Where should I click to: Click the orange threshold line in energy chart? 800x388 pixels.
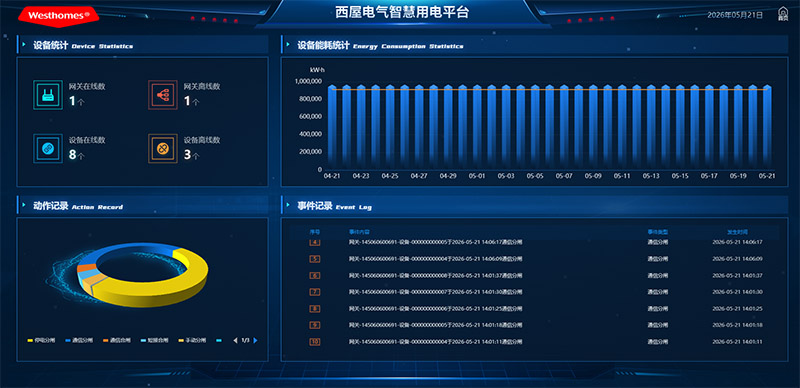coord(550,90)
